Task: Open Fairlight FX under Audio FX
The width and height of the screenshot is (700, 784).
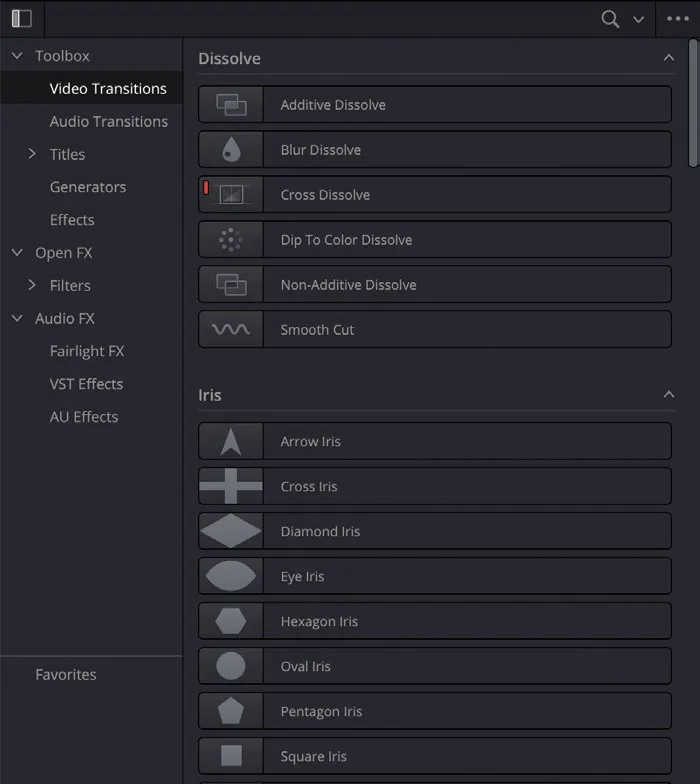Action: click(x=87, y=352)
